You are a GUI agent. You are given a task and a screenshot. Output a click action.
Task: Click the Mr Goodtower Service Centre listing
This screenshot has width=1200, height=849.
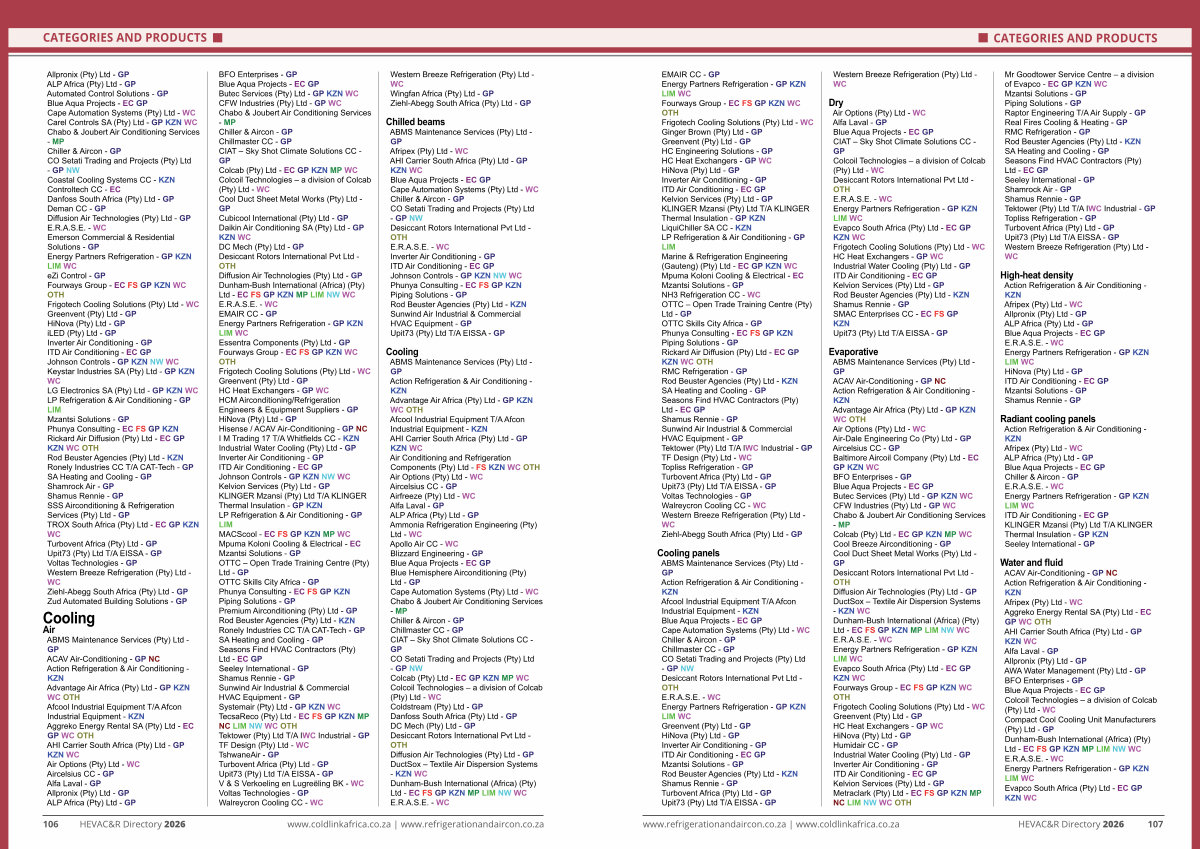tap(1078, 74)
